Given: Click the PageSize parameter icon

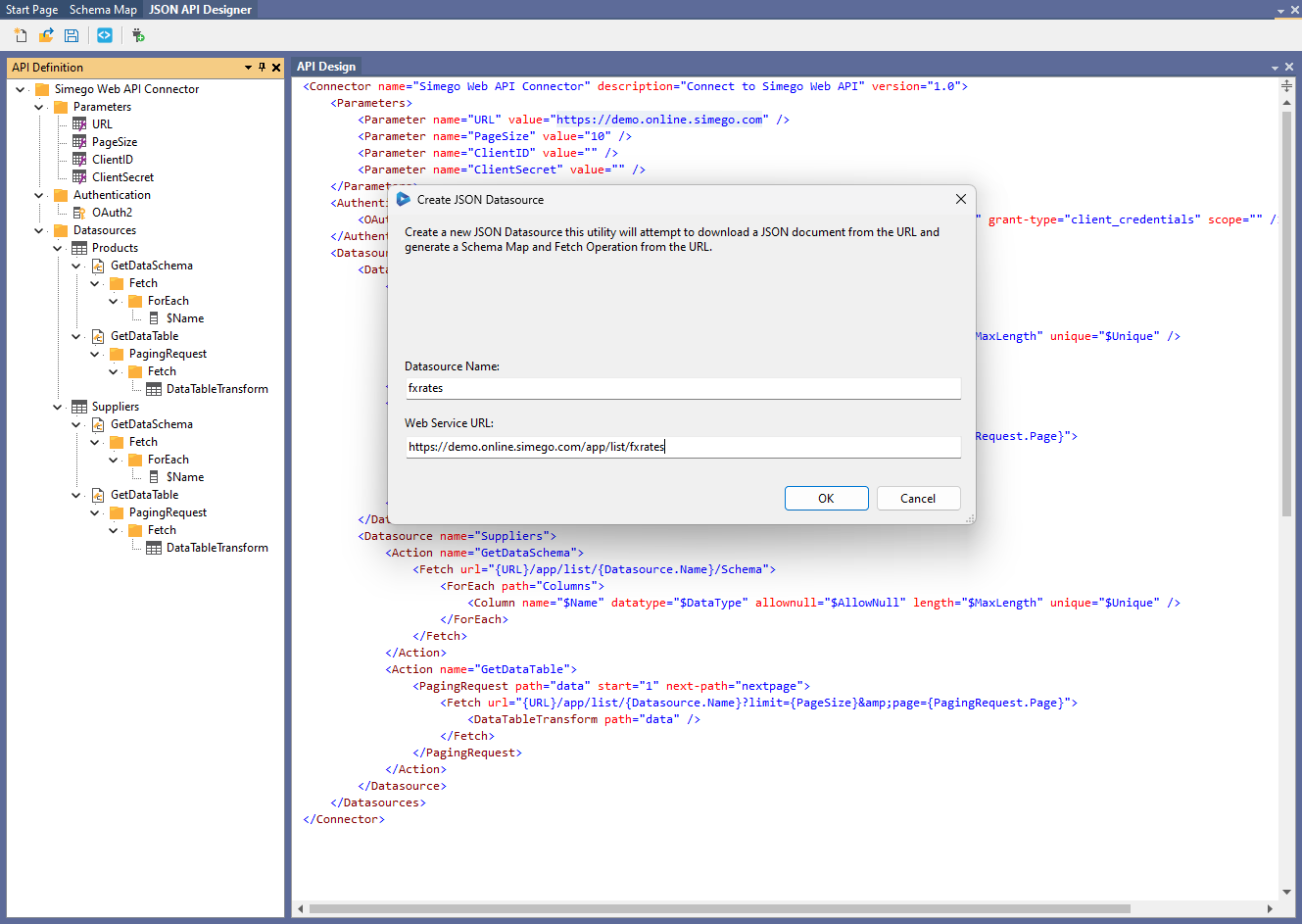Looking at the screenshot, I should (79, 142).
